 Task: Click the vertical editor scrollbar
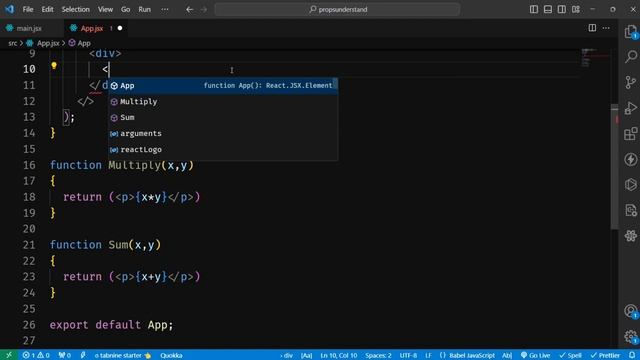pyautogui.click(x=615, y=167)
